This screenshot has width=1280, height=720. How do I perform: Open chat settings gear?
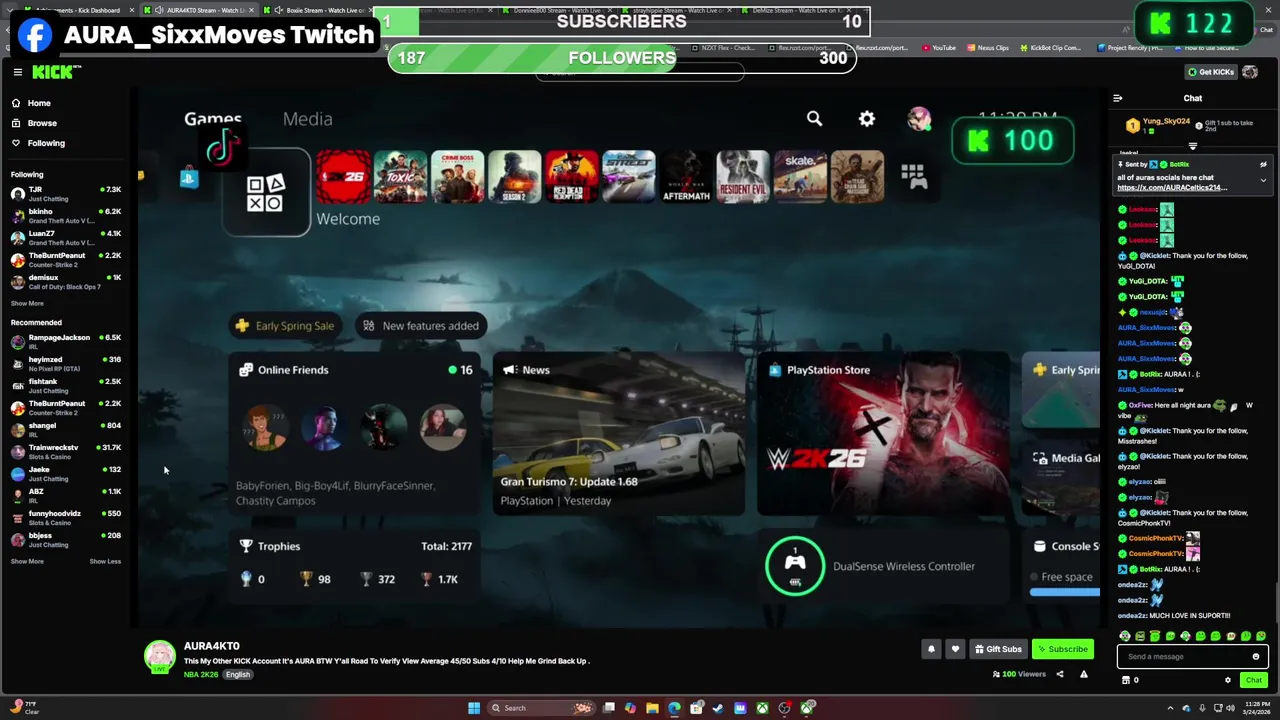(x=1228, y=680)
